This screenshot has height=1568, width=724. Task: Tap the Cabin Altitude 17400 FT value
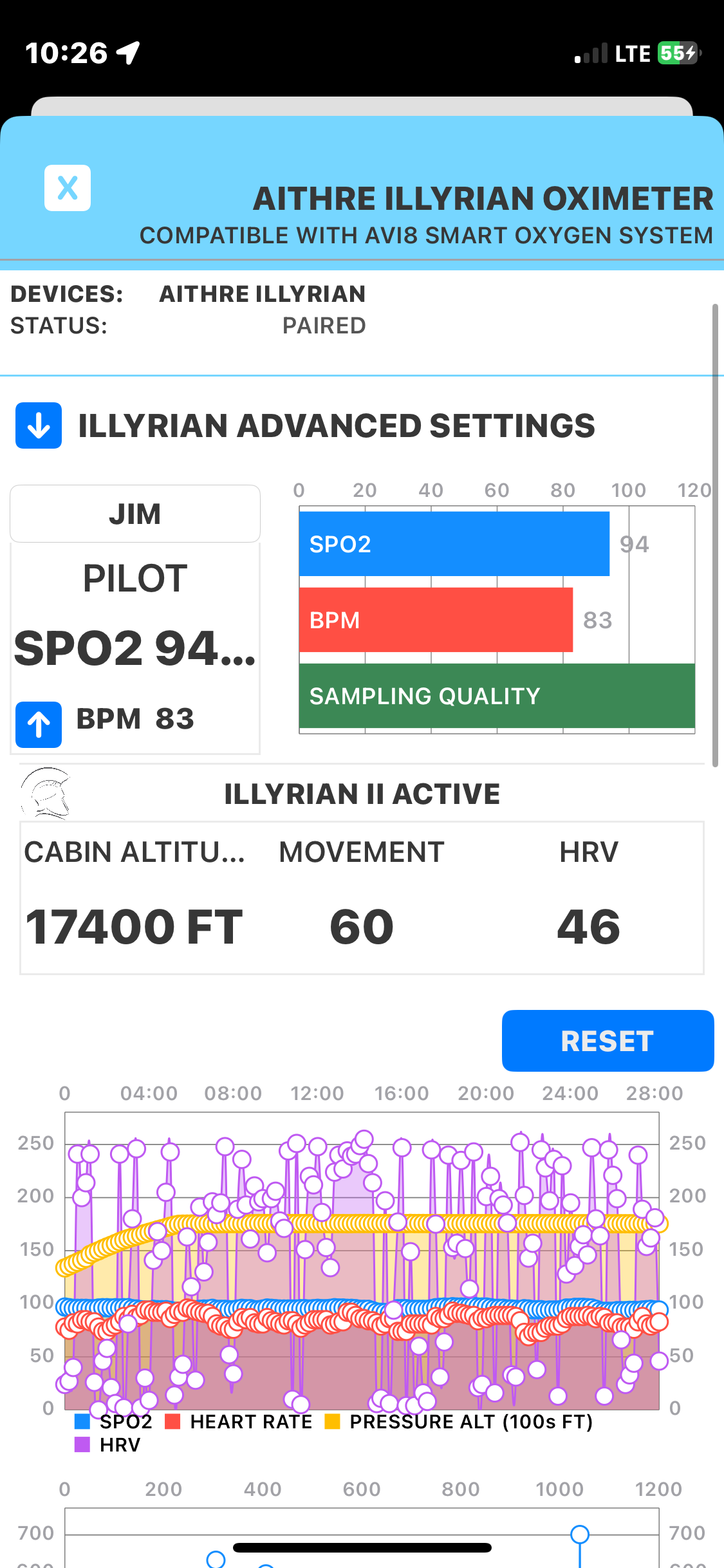tap(134, 927)
